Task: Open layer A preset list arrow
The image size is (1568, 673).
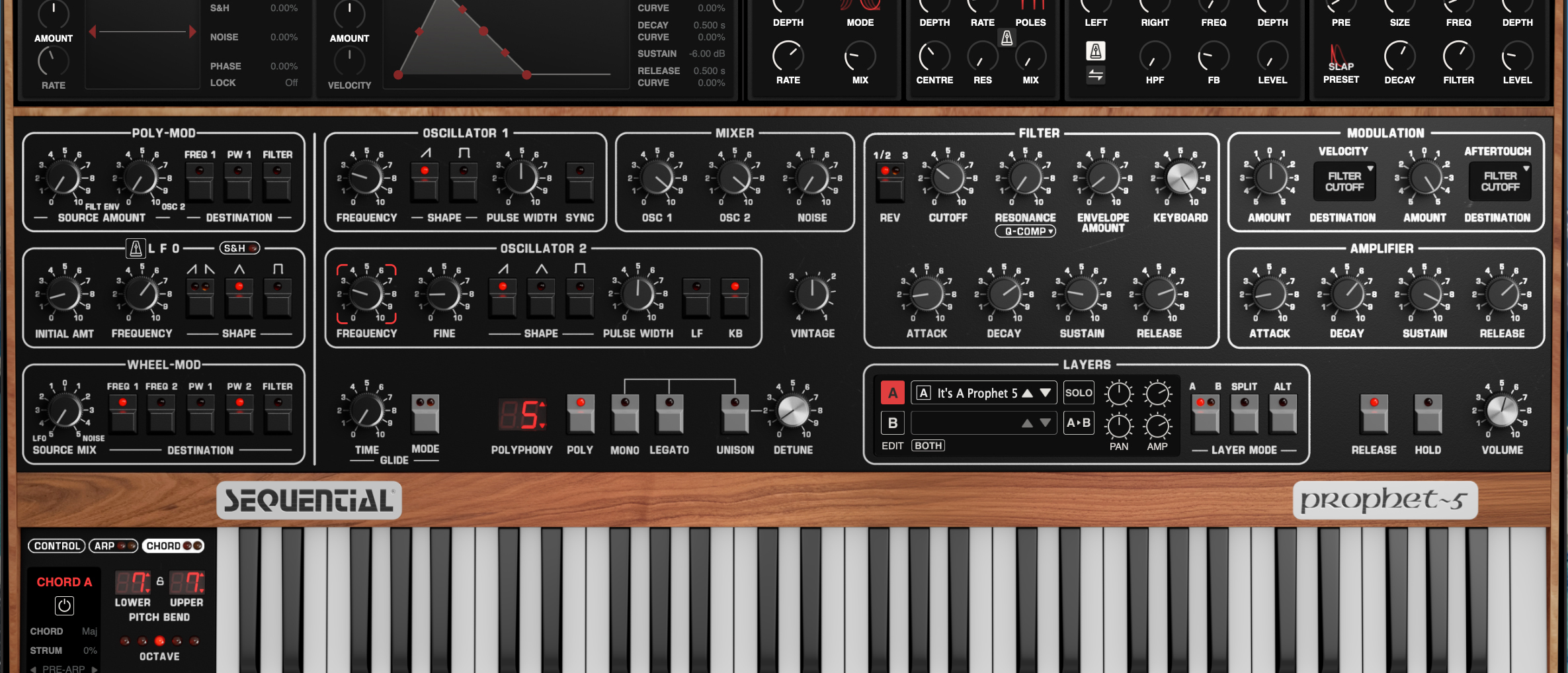Action: [1046, 393]
